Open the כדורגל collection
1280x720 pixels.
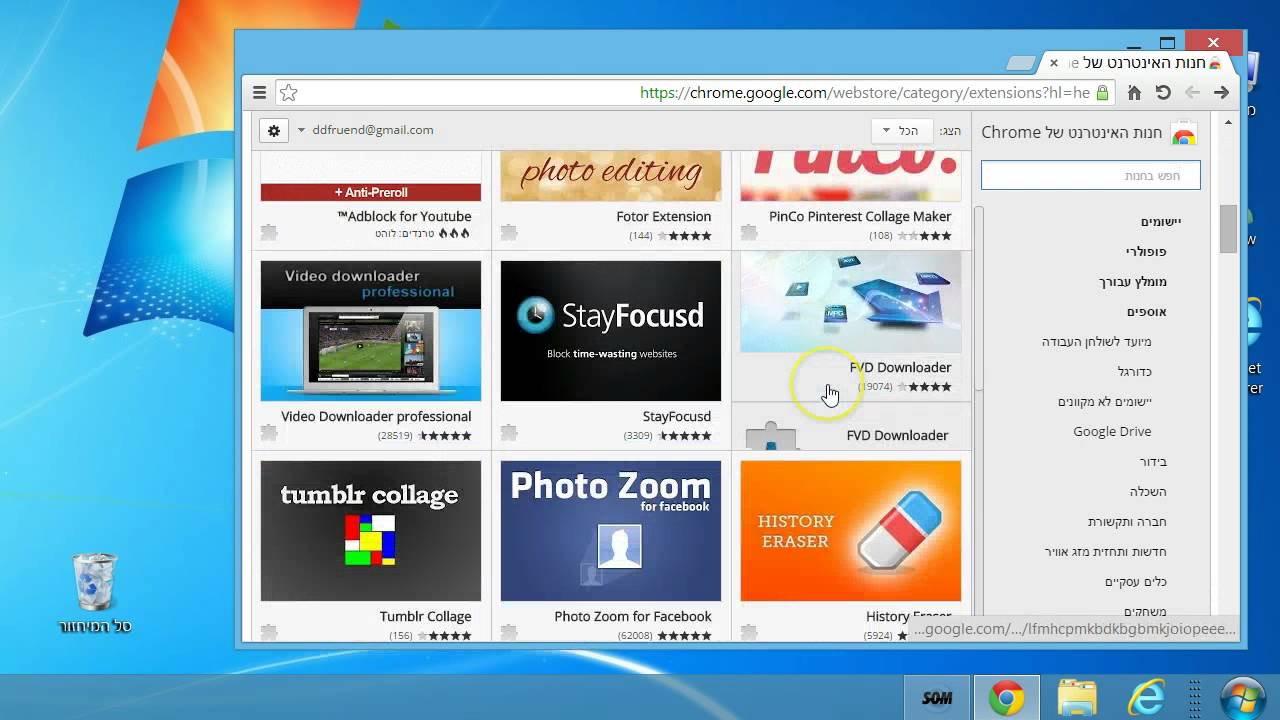pos(1135,371)
